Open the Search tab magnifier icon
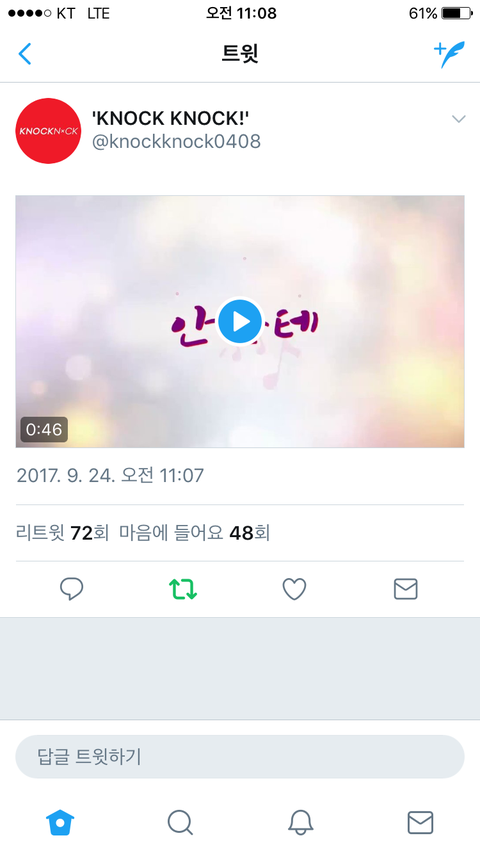 [x=180, y=822]
